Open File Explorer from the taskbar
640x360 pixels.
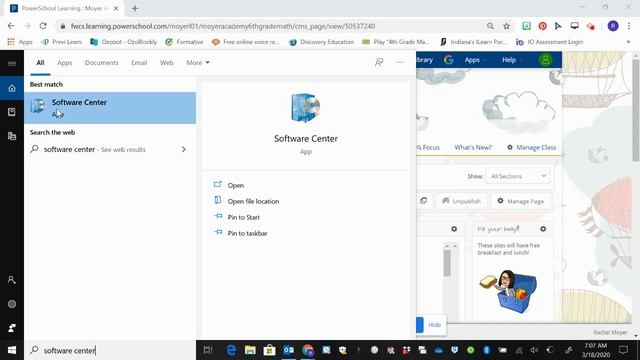click(250, 350)
